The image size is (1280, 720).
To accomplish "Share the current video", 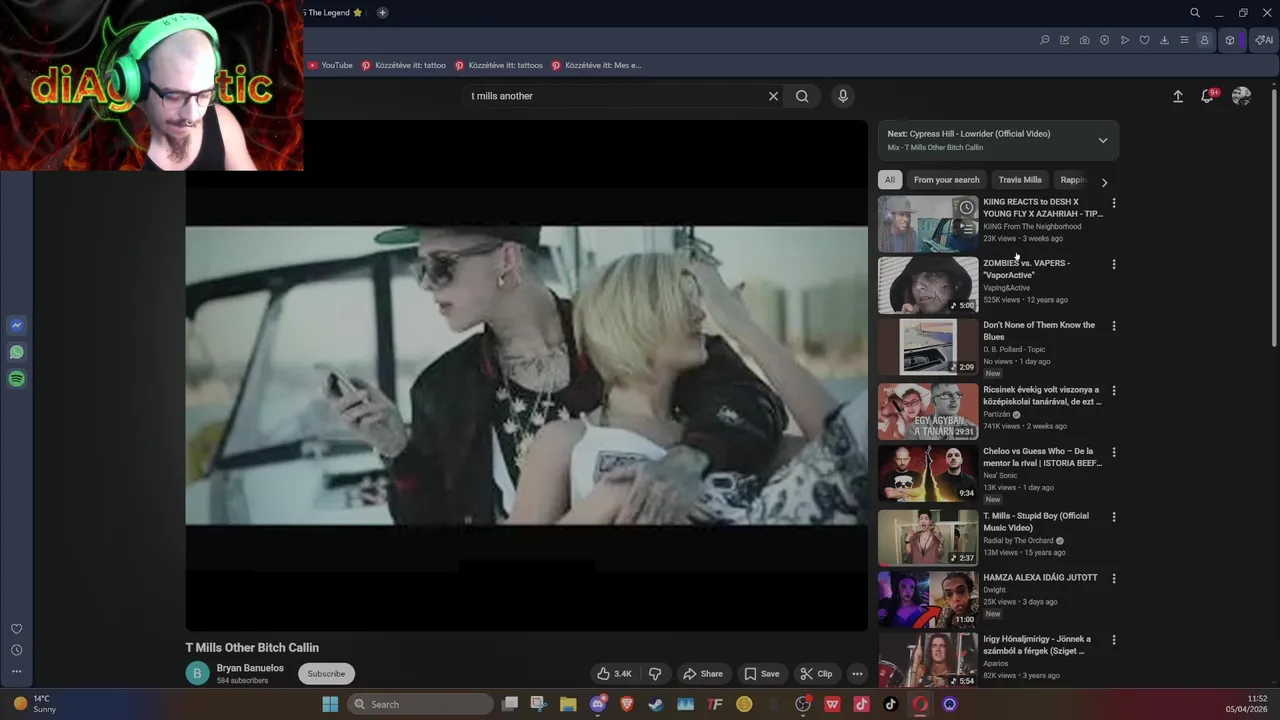I will pyautogui.click(x=702, y=674).
